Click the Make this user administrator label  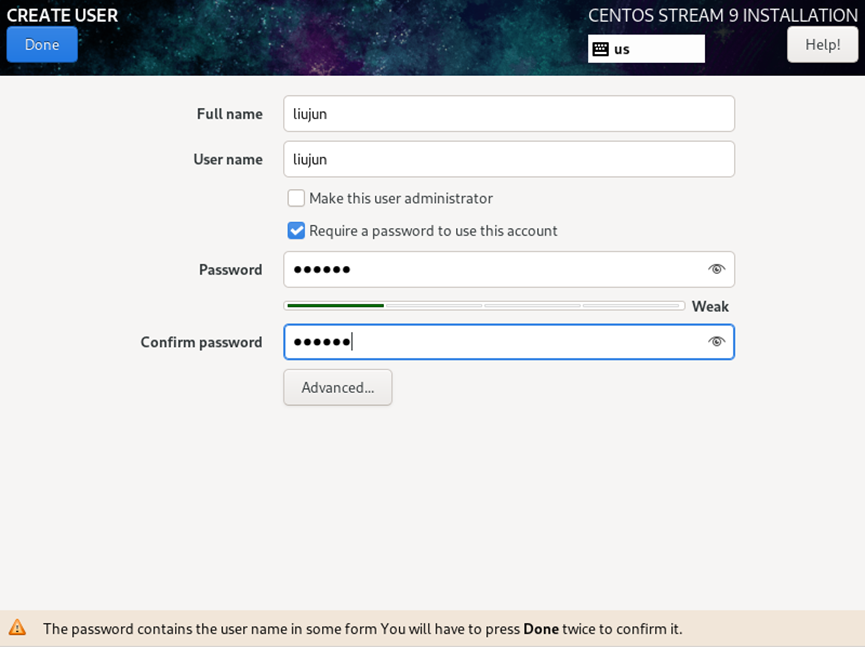(x=400, y=199)
